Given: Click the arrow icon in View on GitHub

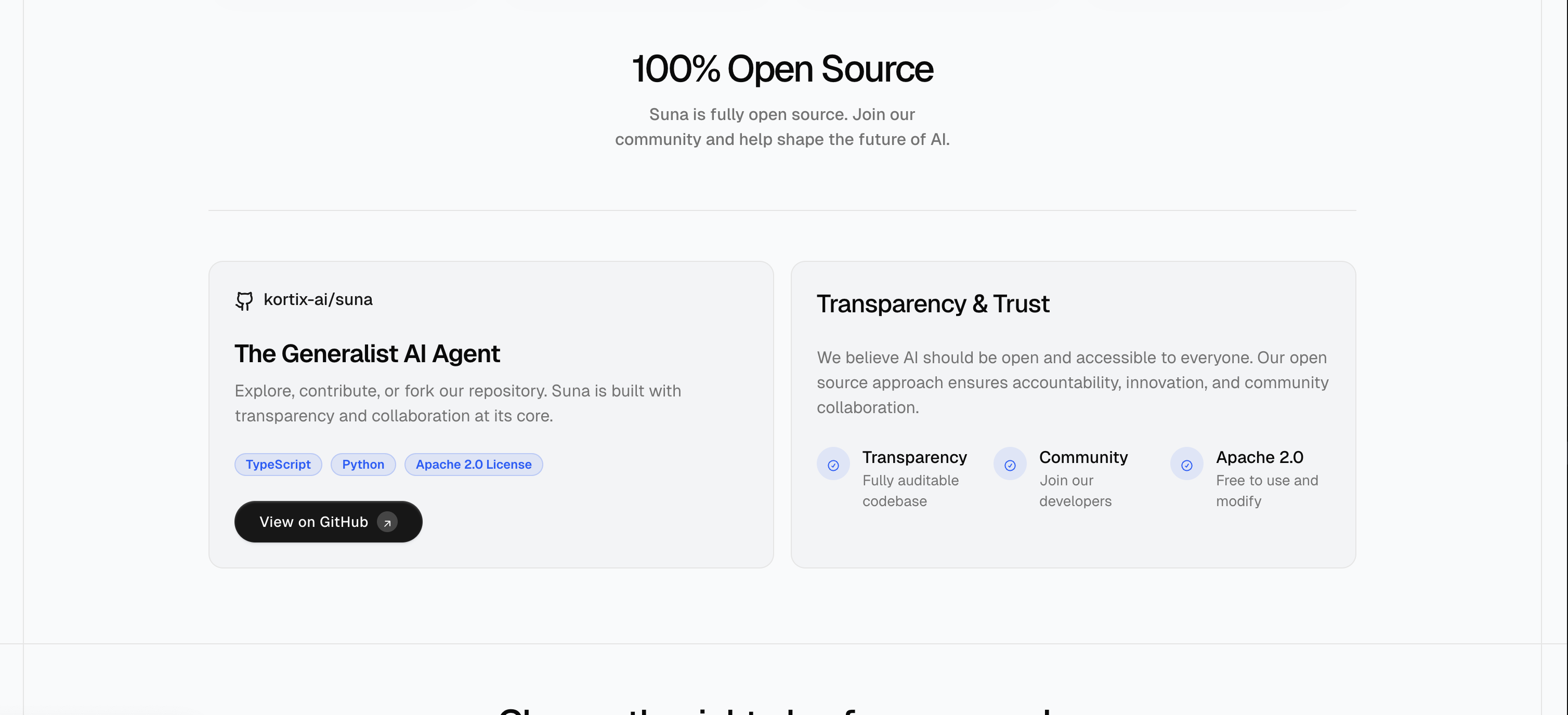Looking at the screenshot, I should (387, 522).
